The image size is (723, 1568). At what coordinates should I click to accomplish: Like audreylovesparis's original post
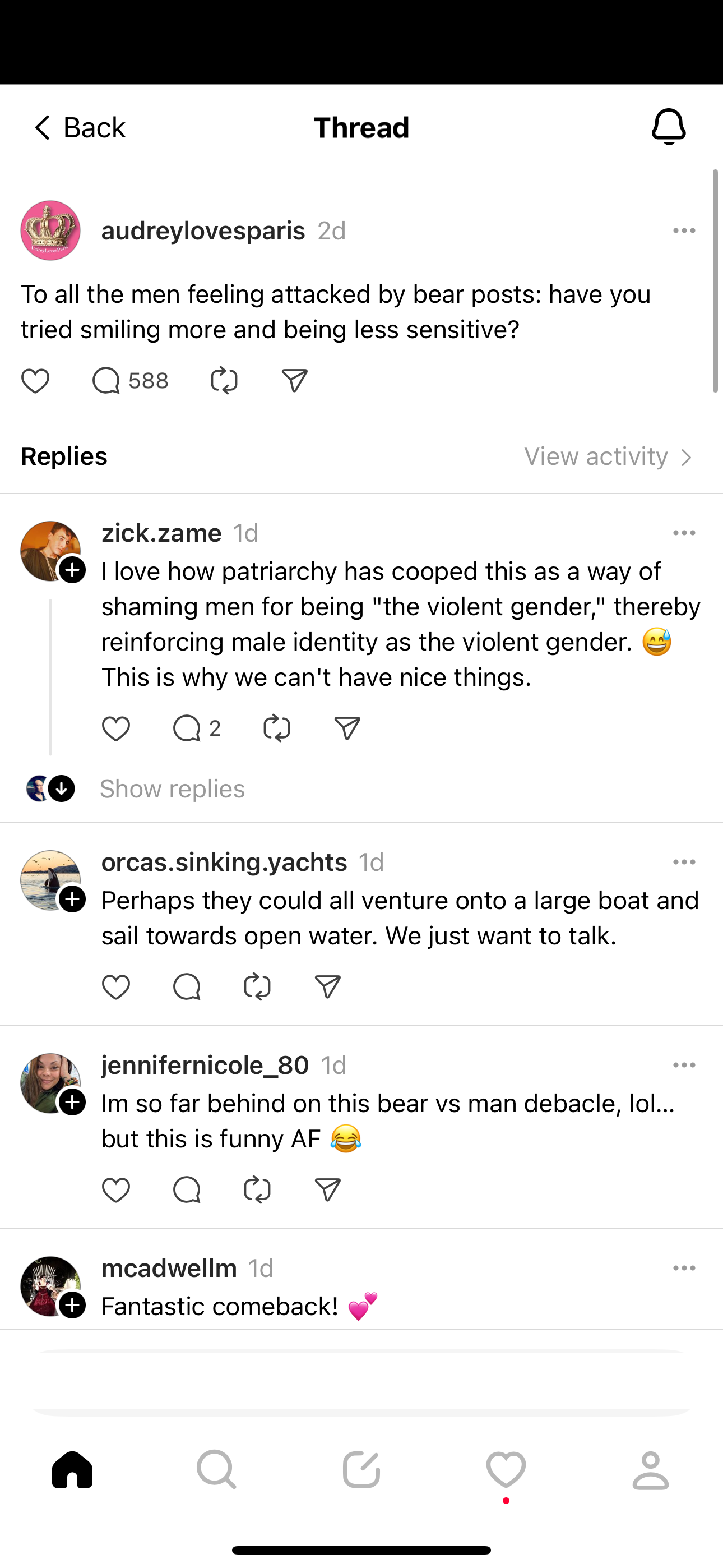pos(35,381)
